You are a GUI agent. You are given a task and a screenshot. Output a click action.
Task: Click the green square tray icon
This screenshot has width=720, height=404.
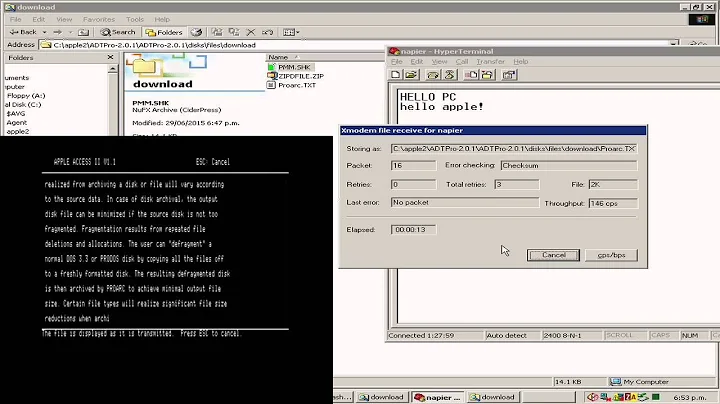click(656, 397)
